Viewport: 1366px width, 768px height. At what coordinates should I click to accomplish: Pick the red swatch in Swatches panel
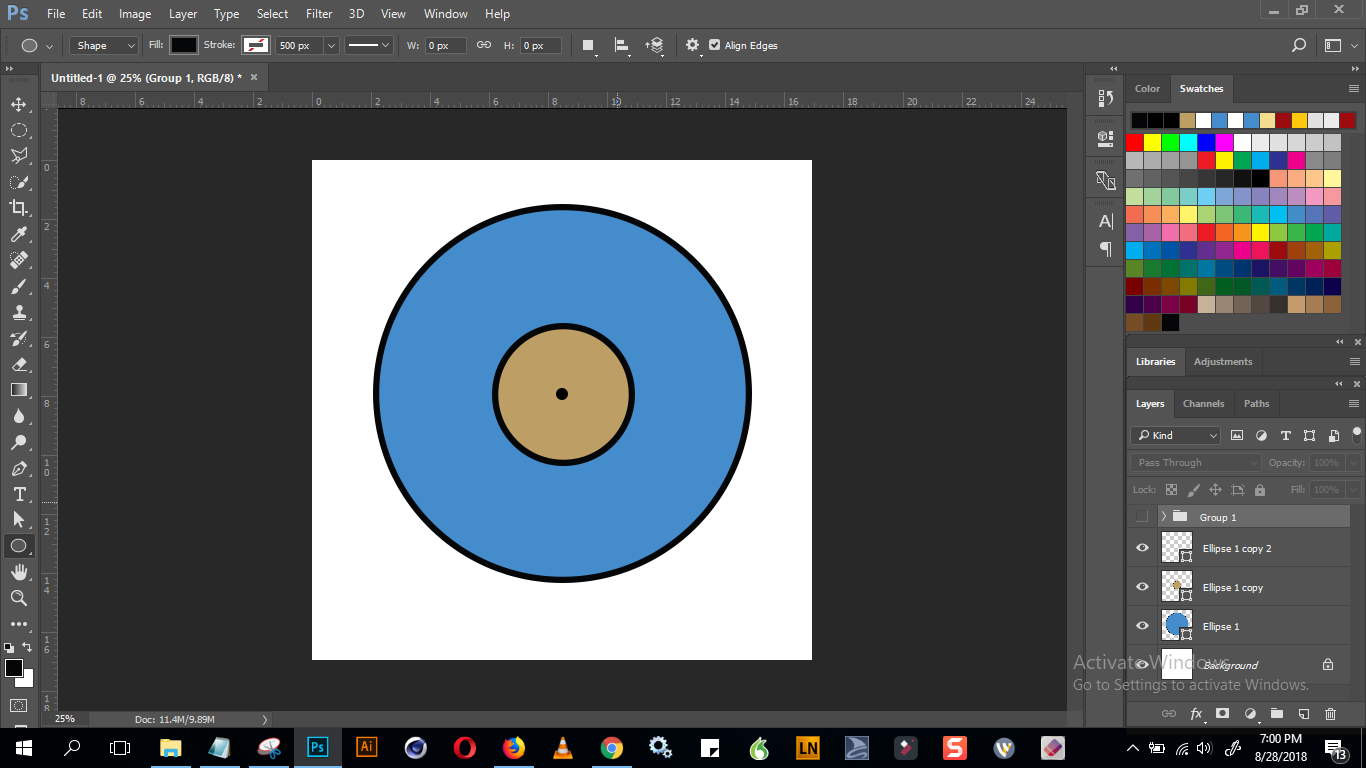(x=1134, y=142)
